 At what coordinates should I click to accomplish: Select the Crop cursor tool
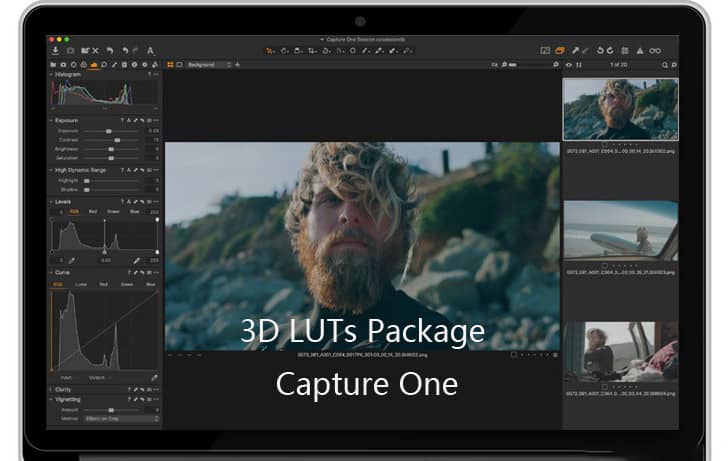pyautogui.click(x=312, y=51)
